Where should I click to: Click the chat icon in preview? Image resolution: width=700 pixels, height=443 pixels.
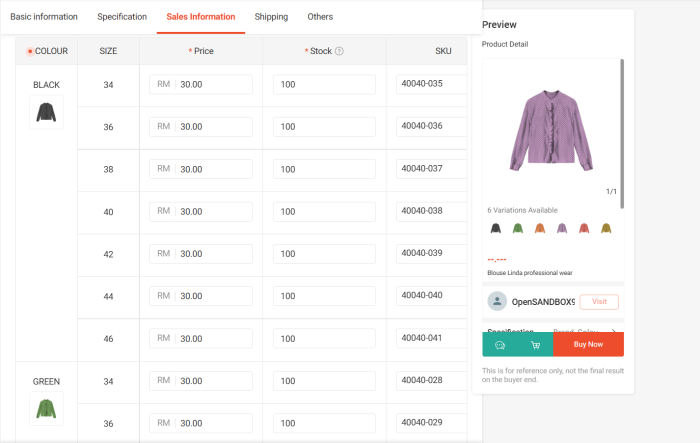[x=499, y=345]
